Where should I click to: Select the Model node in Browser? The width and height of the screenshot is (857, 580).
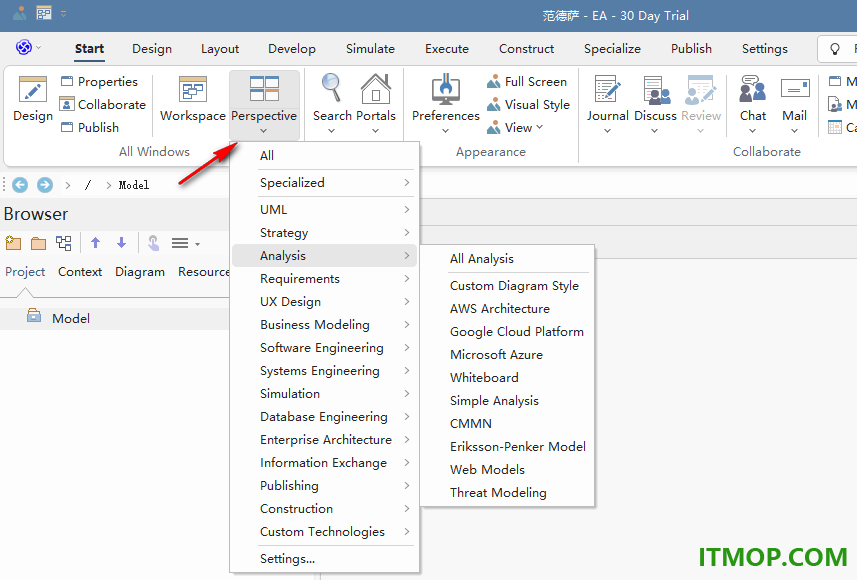[71, 318]
